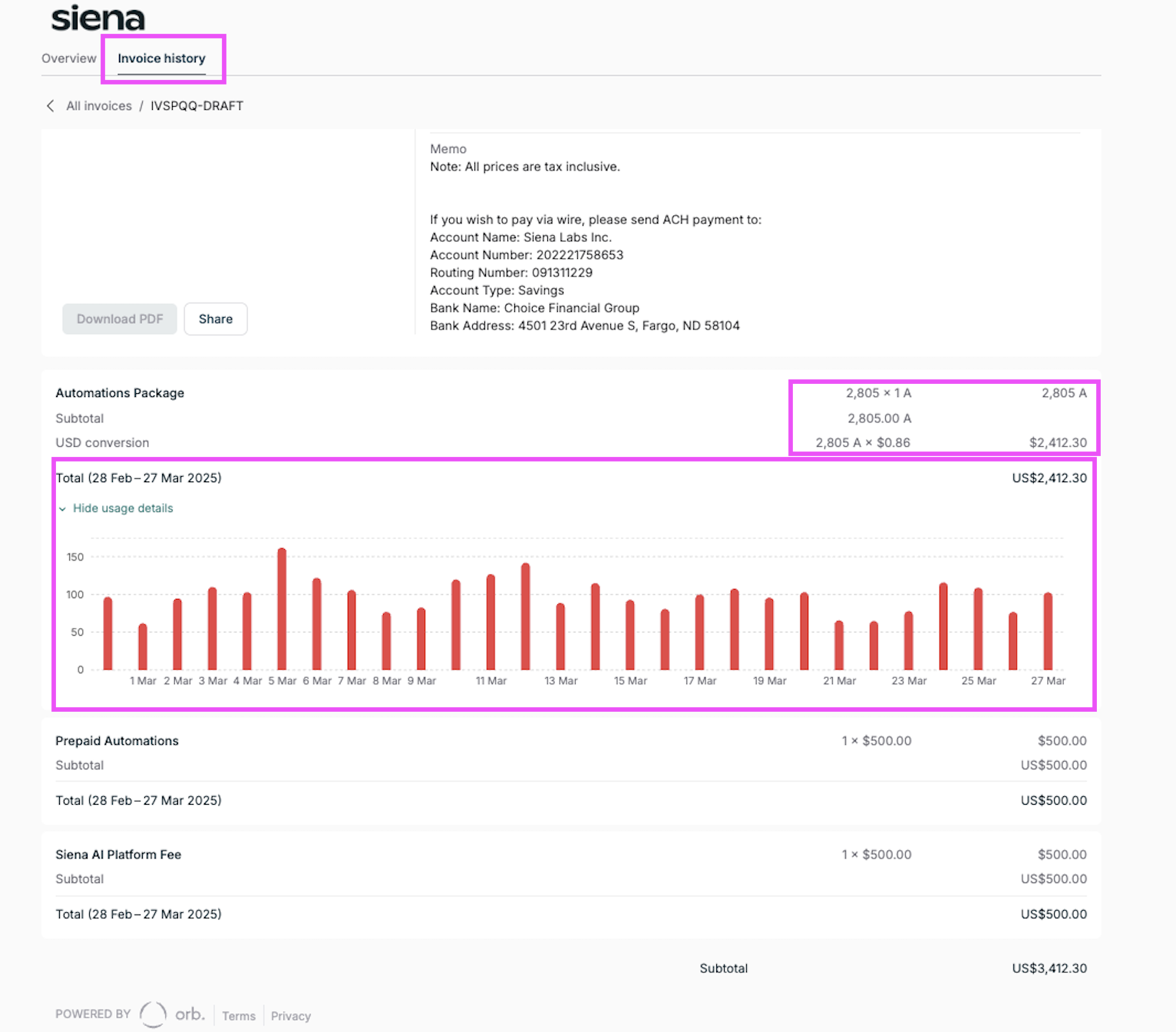Image resolution: width=1176 pixels, height=1032 pixels.
Task: Click the 2,805 A × $0.86 conversion rate
Action: click(x=863, y=443)
